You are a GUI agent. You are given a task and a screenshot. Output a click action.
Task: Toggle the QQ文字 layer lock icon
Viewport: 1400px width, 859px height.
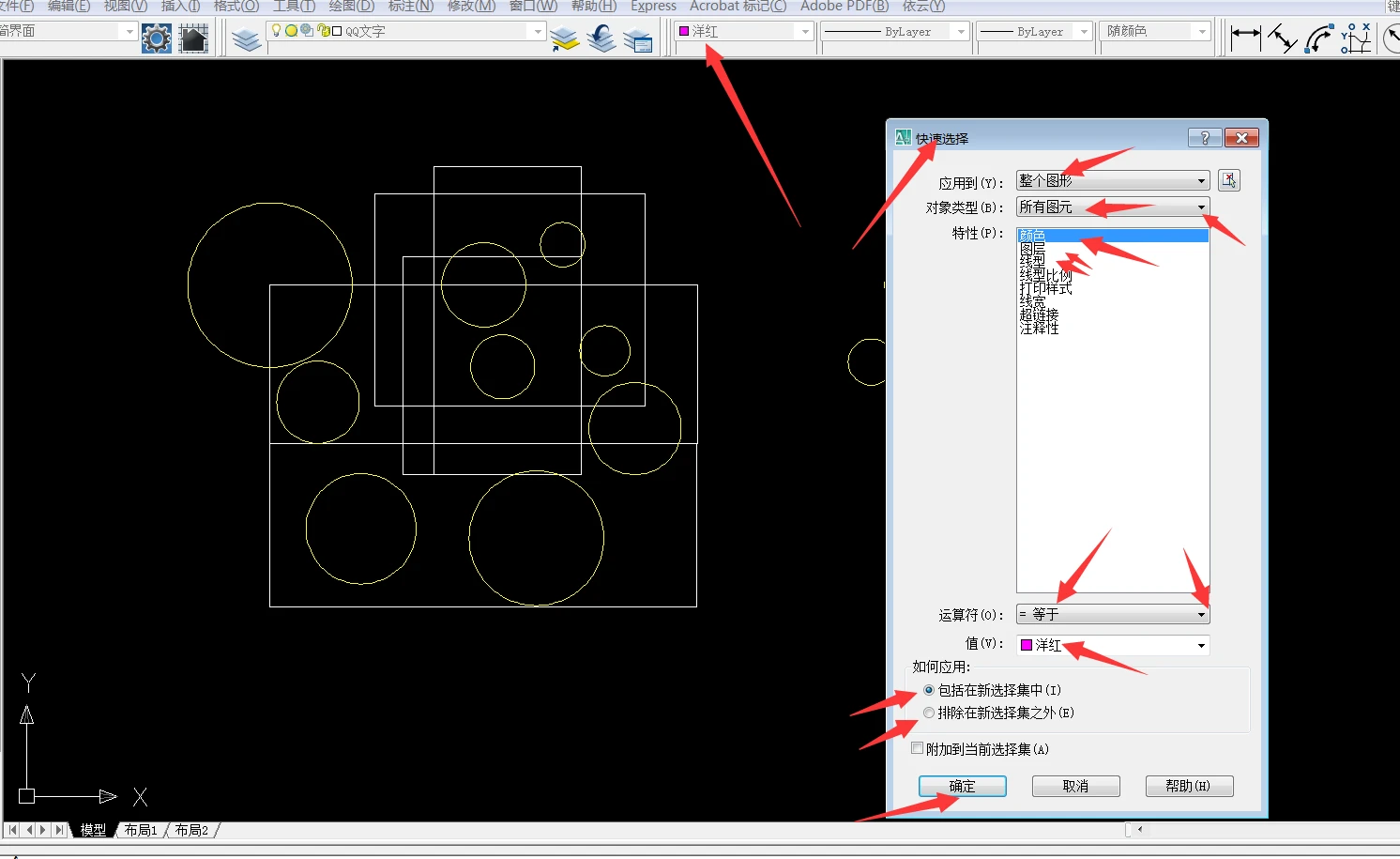click(x=323, y=30)
